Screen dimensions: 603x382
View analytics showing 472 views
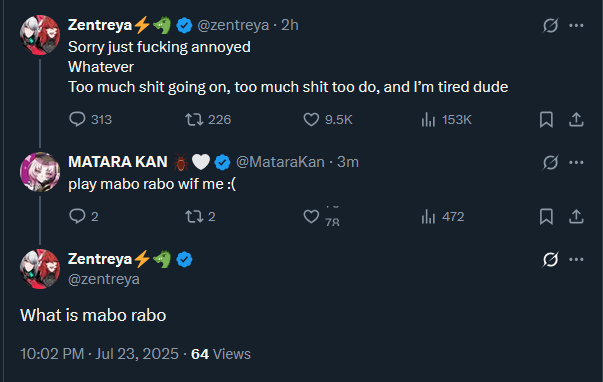(443, 217)
